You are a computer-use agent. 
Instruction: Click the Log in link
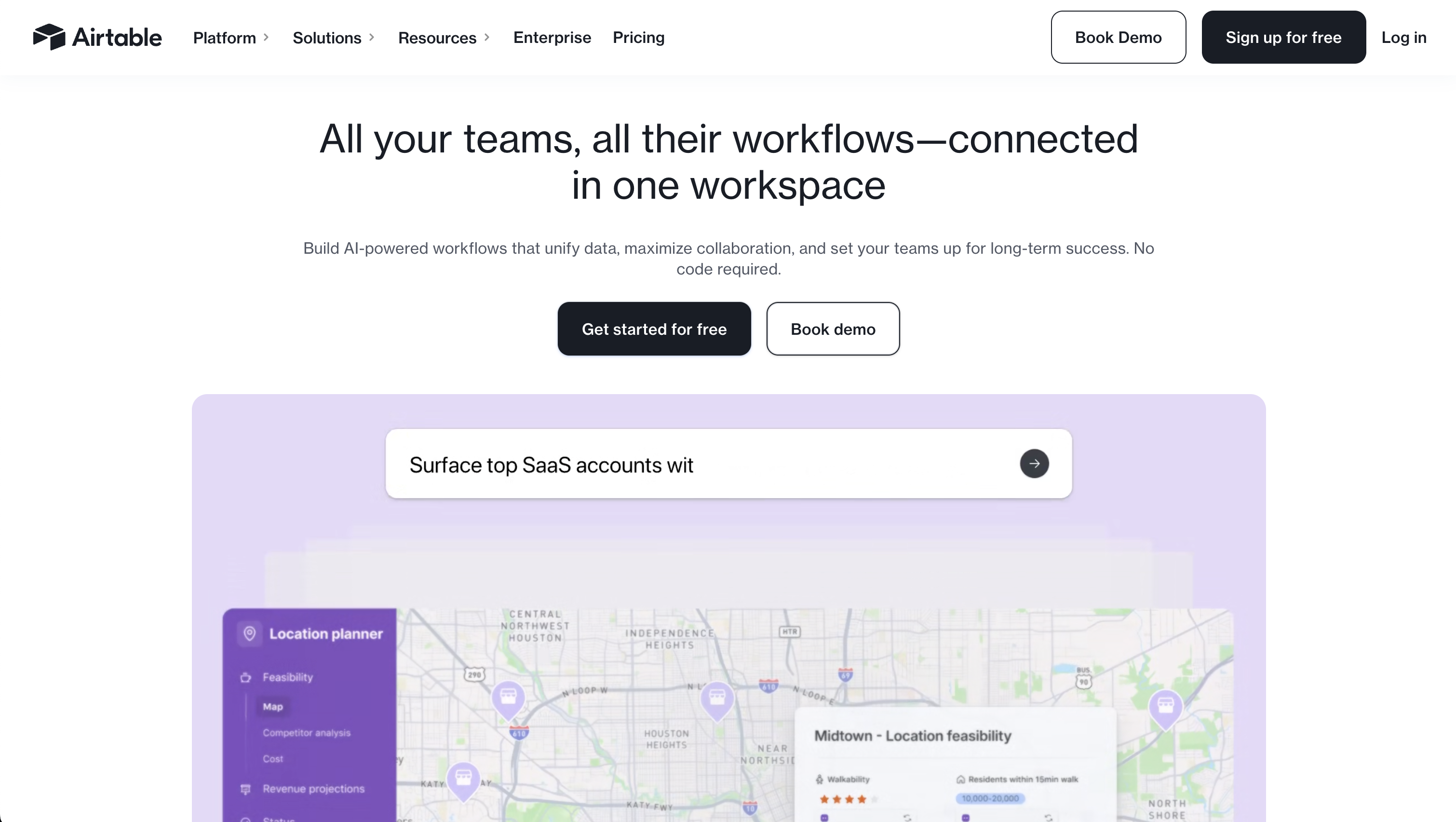[x=1403, y=37]
